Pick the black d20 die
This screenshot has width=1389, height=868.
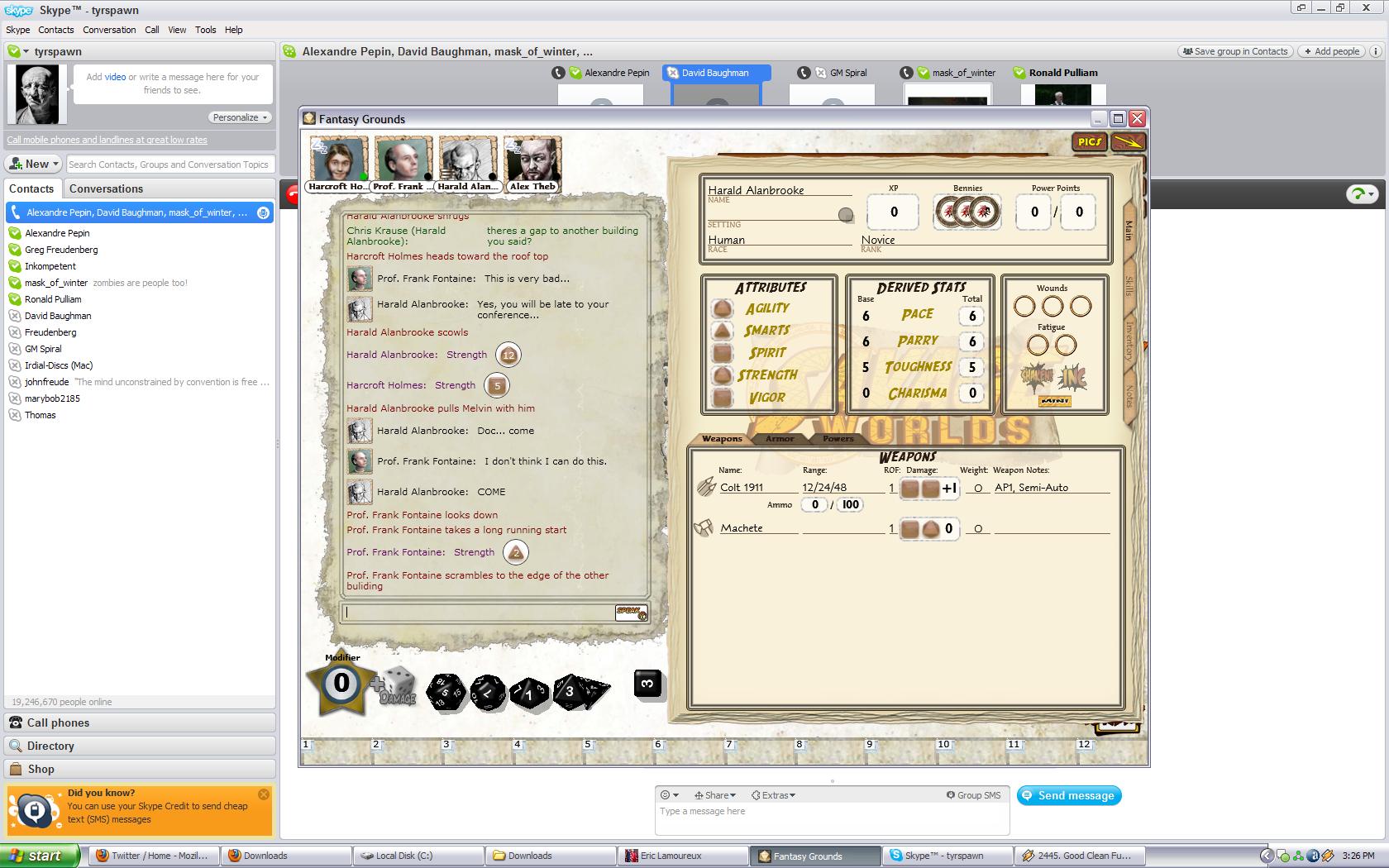[446, 692]
